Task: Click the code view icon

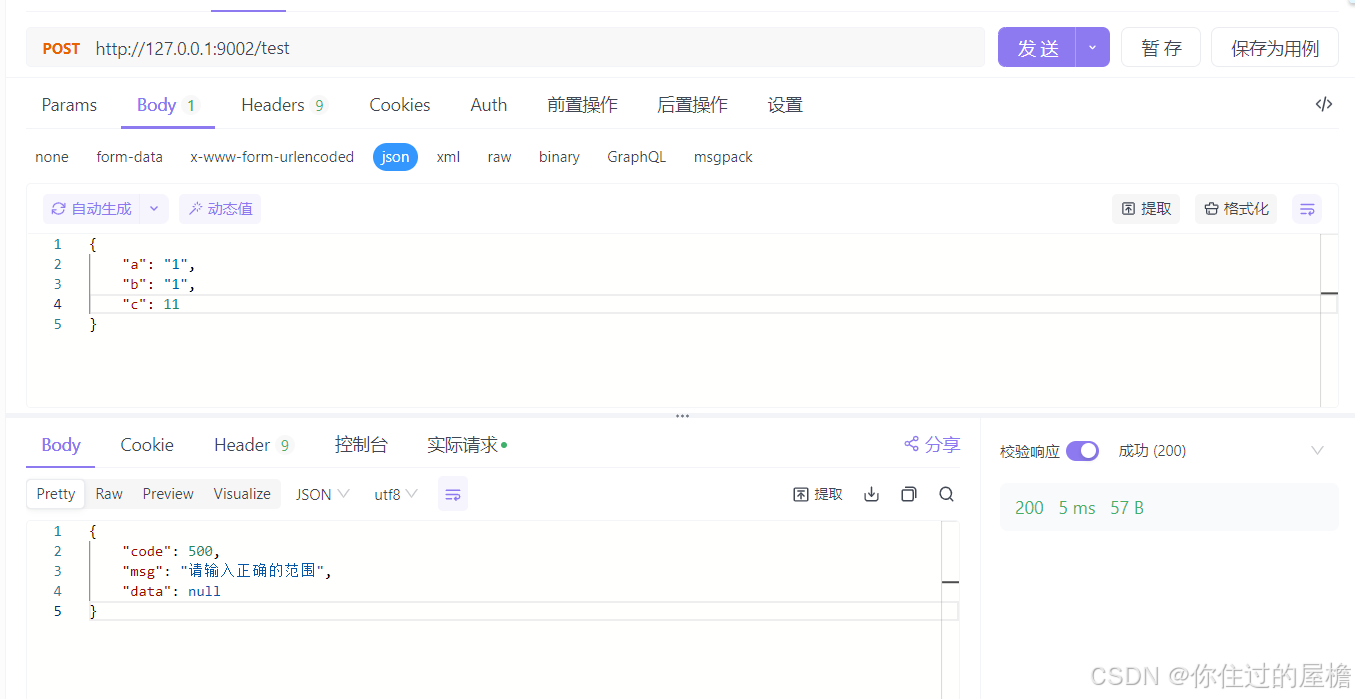Action: click(x=1324, y=104)
